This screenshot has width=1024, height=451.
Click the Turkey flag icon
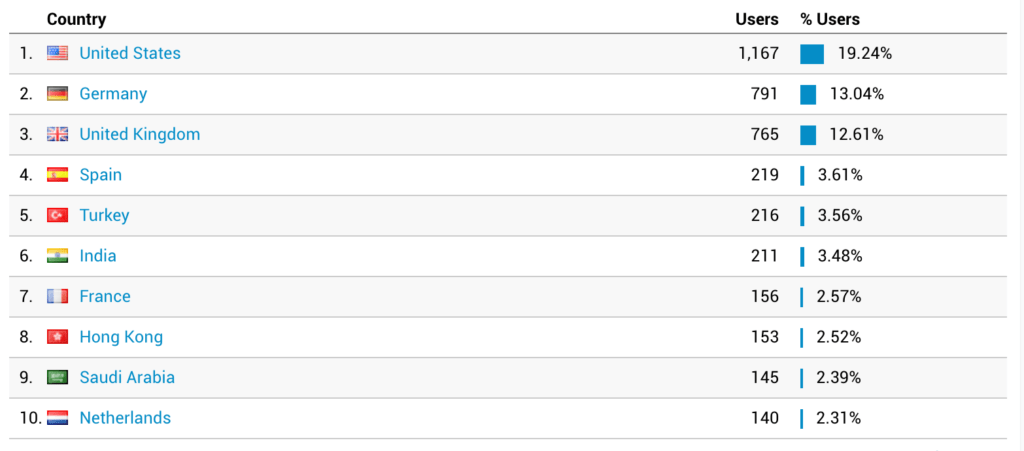[x=57, y=215]
